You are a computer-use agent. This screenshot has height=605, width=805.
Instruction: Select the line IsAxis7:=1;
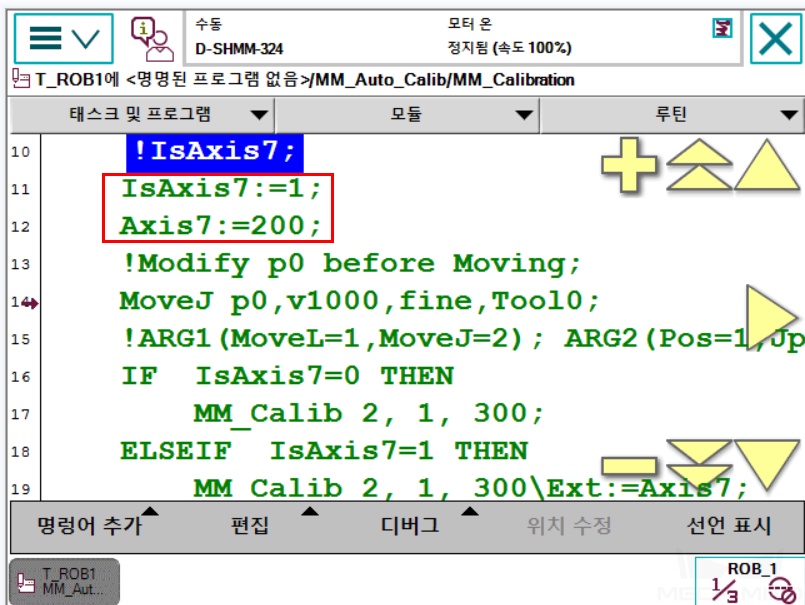(221, 188)
